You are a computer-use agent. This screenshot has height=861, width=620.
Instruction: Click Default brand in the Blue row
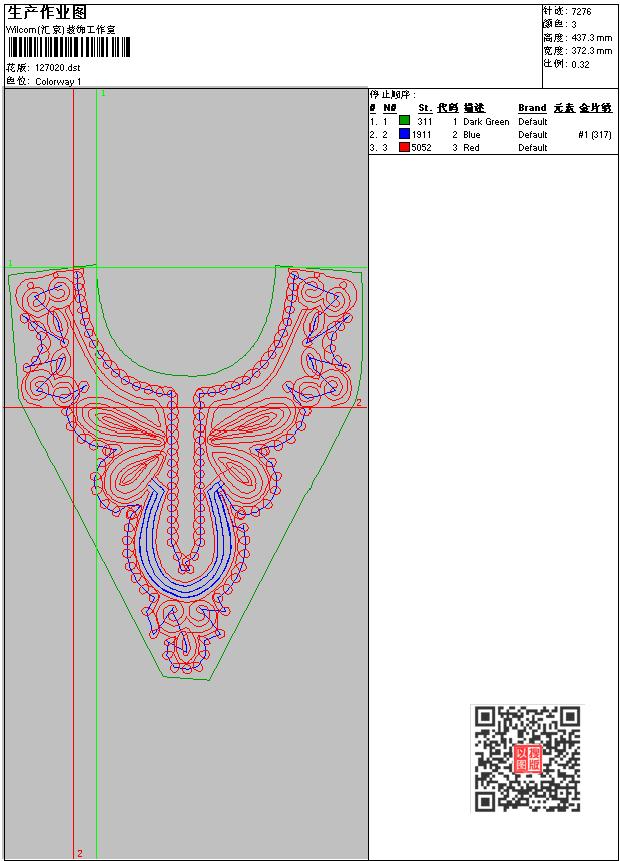(x=533, y=135)
